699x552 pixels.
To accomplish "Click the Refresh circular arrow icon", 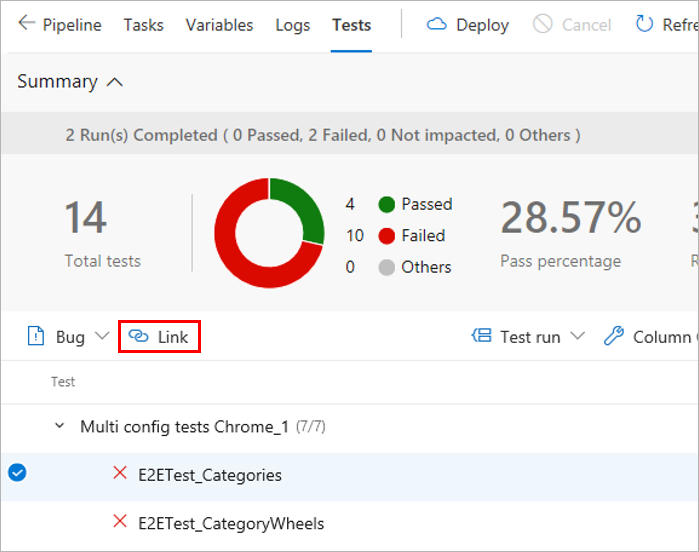I will pos(644,24).
